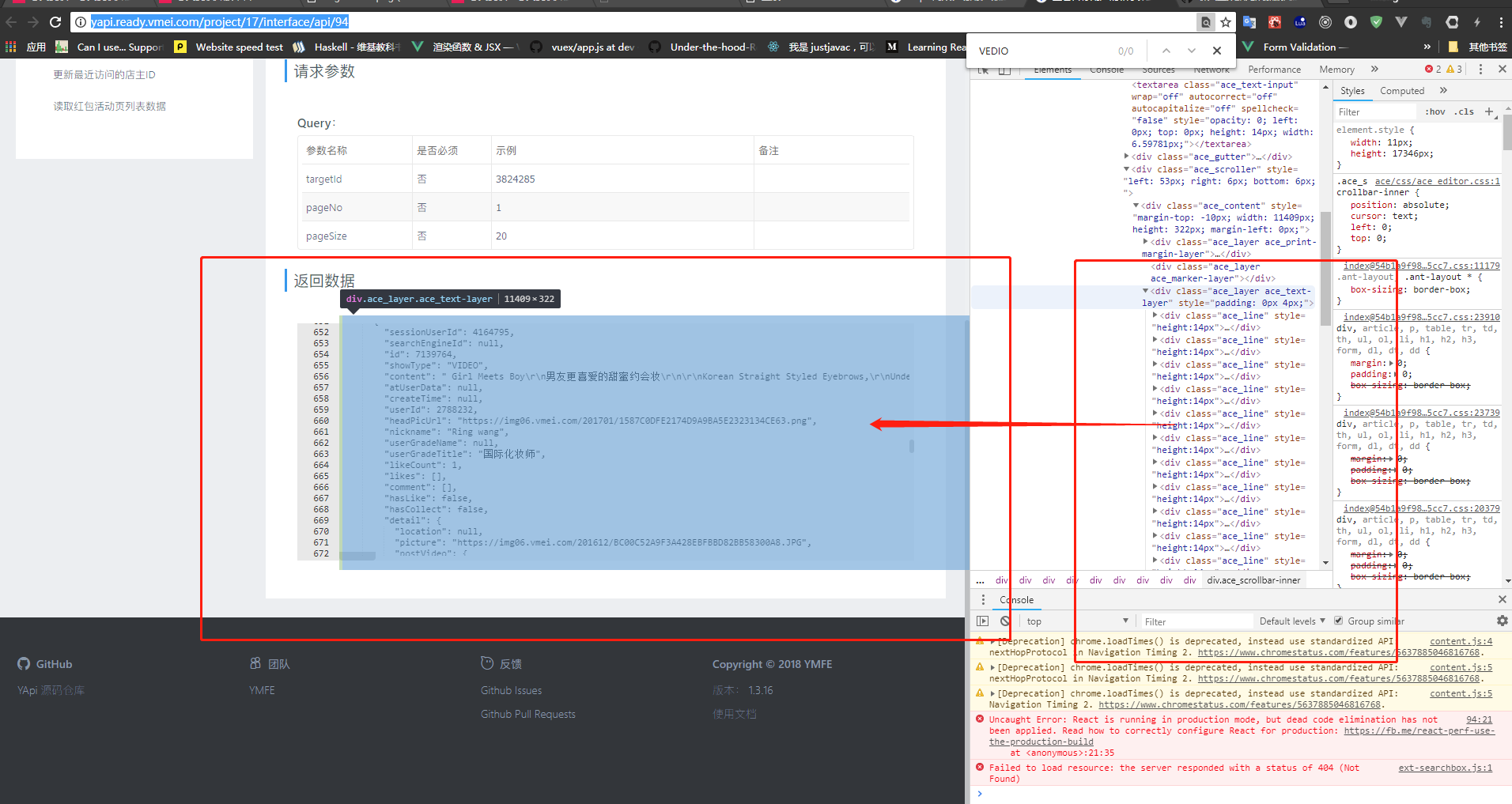Open the Github Issues link
The image size is (1512, 804).
pyautogui.click(x=512, y=691)
